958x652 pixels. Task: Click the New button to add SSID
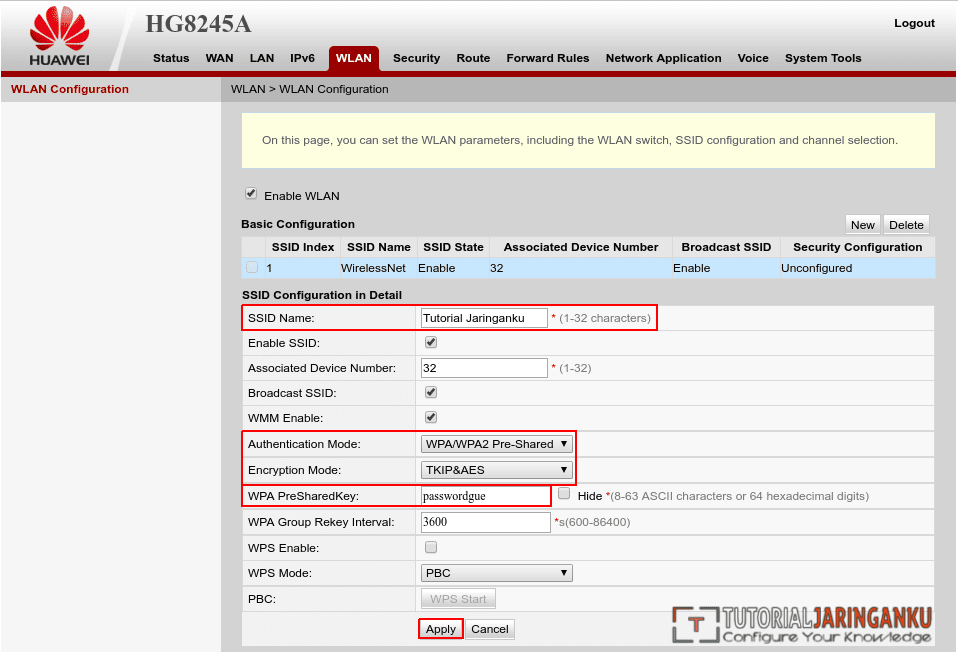click(x=862, y=224)
